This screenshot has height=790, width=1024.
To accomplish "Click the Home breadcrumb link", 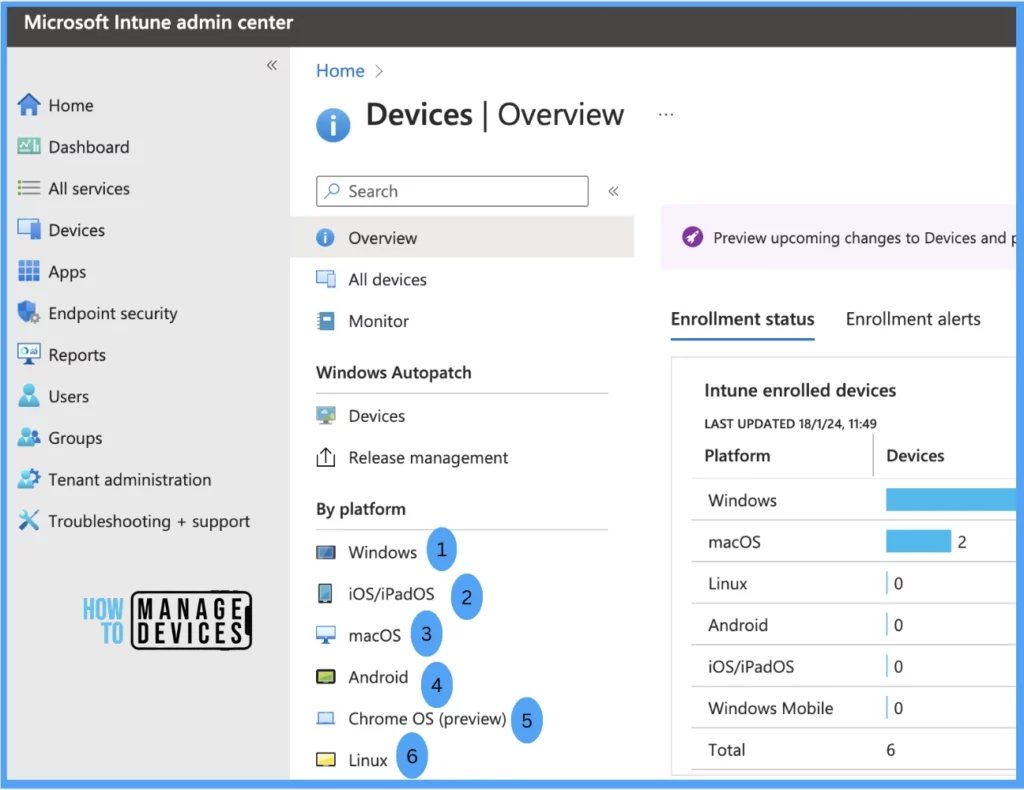I will (x=340, y=71).
